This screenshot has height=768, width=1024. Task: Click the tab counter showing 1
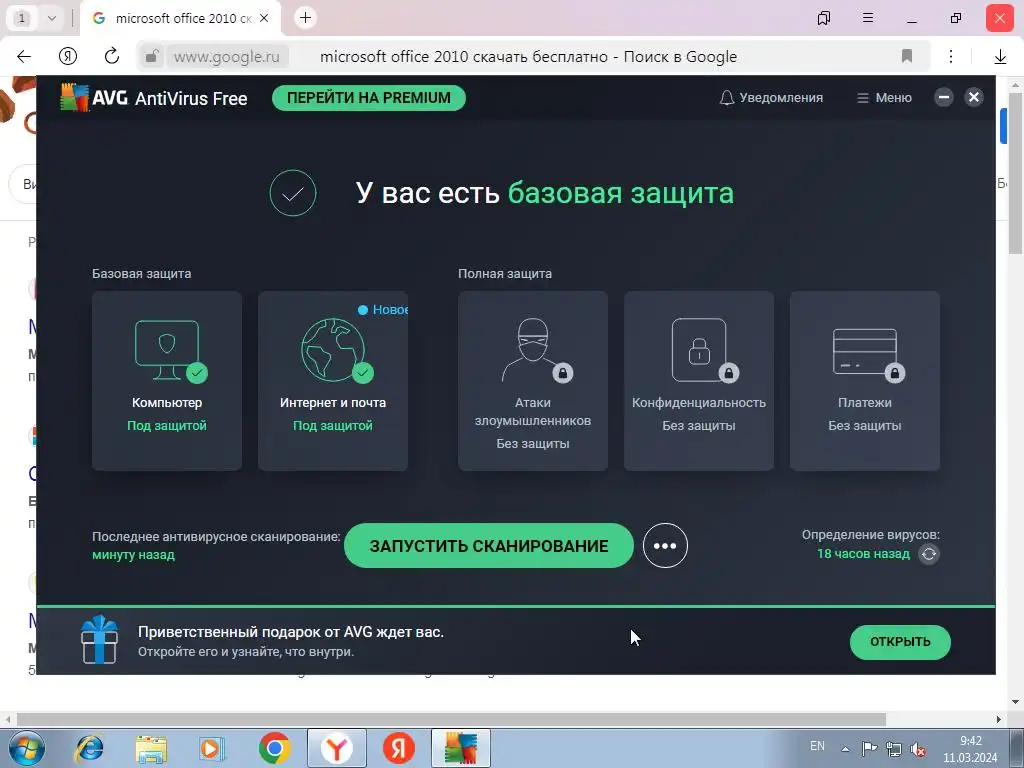pyautogui.click(x=22, y=18)
